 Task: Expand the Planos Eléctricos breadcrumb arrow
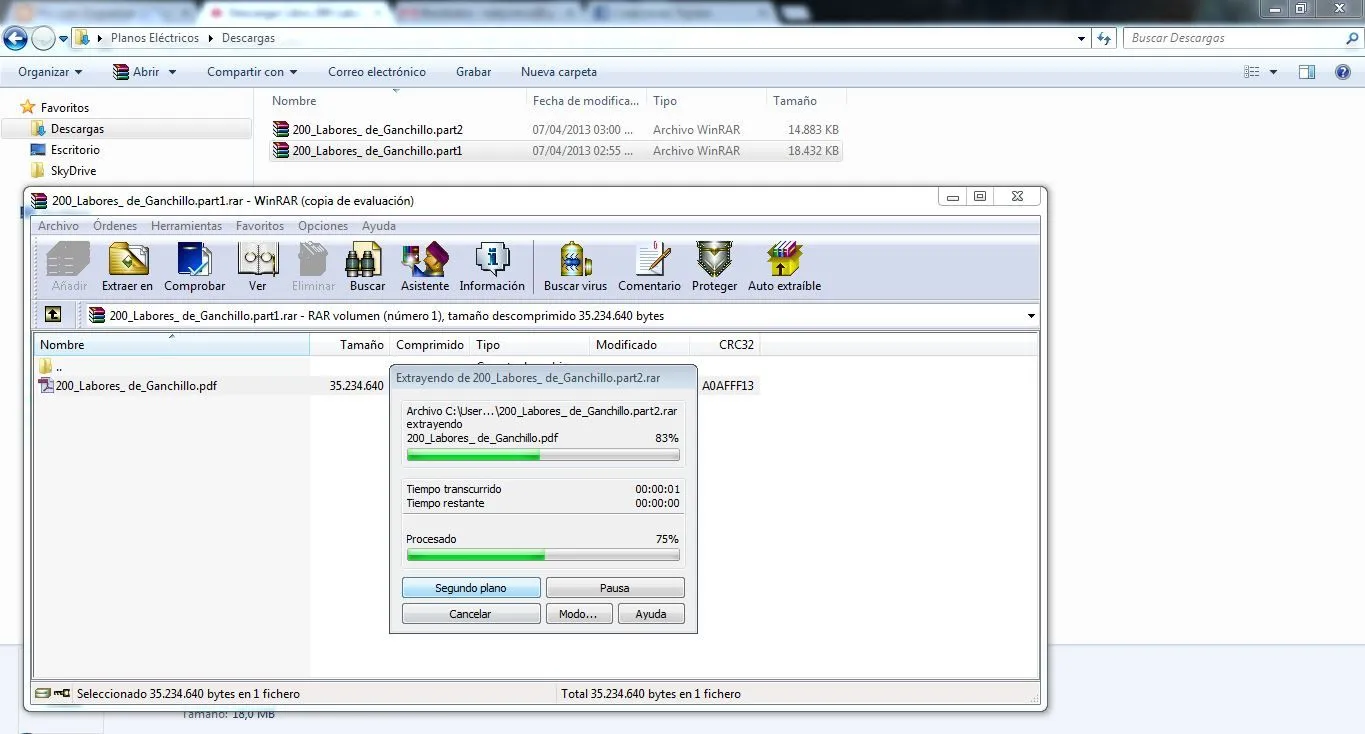[x=210, y=38]
